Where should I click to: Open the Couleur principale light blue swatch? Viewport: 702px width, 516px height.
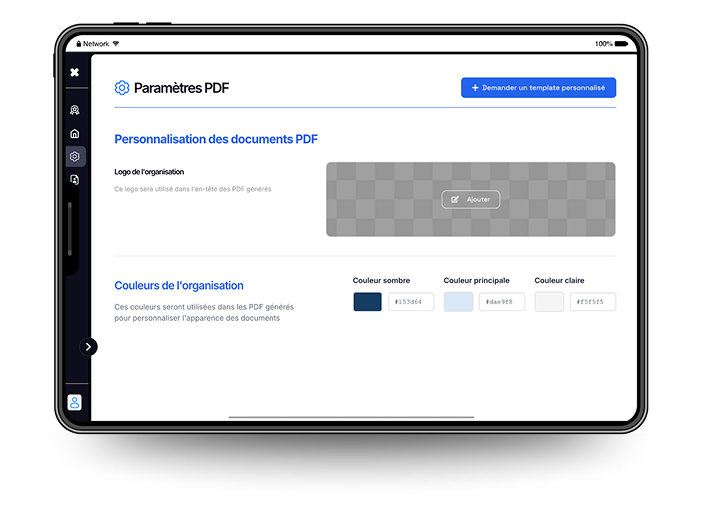pyautogui.click(x=458, y=302)
